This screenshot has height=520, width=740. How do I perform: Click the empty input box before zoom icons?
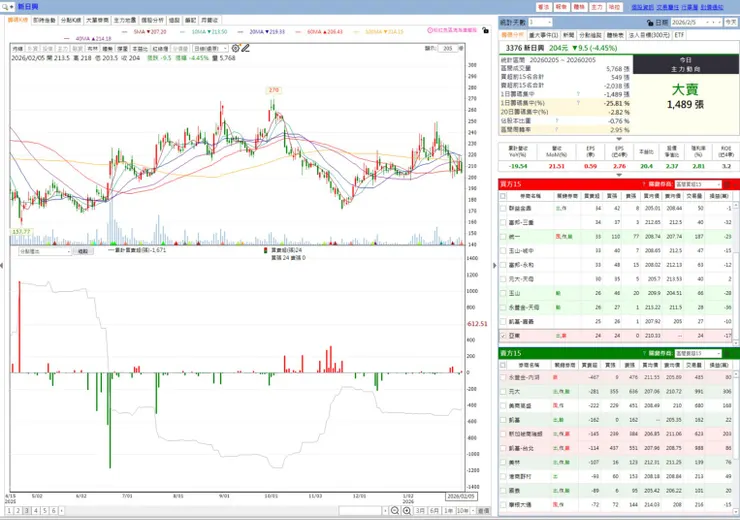(361, 511)
